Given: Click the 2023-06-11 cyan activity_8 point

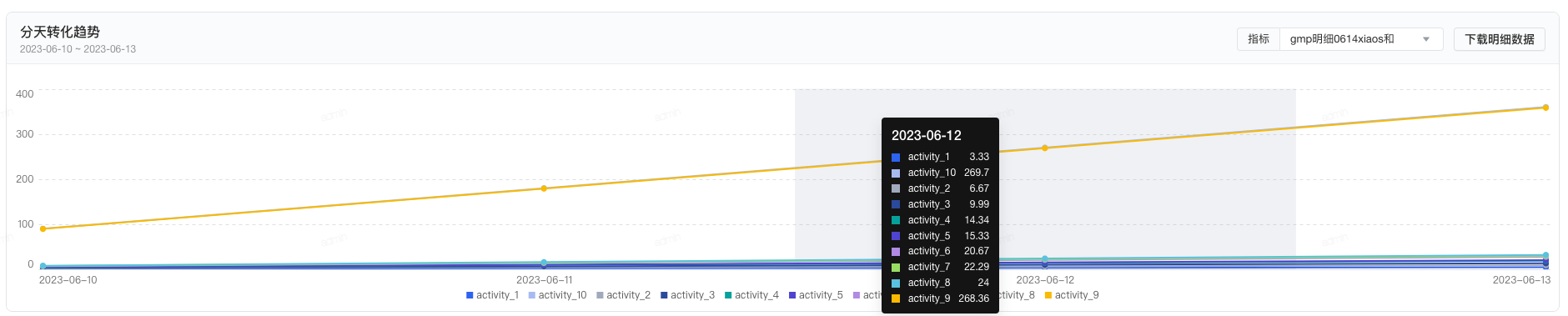Looking at the screenshot, I should pos(544,263).
